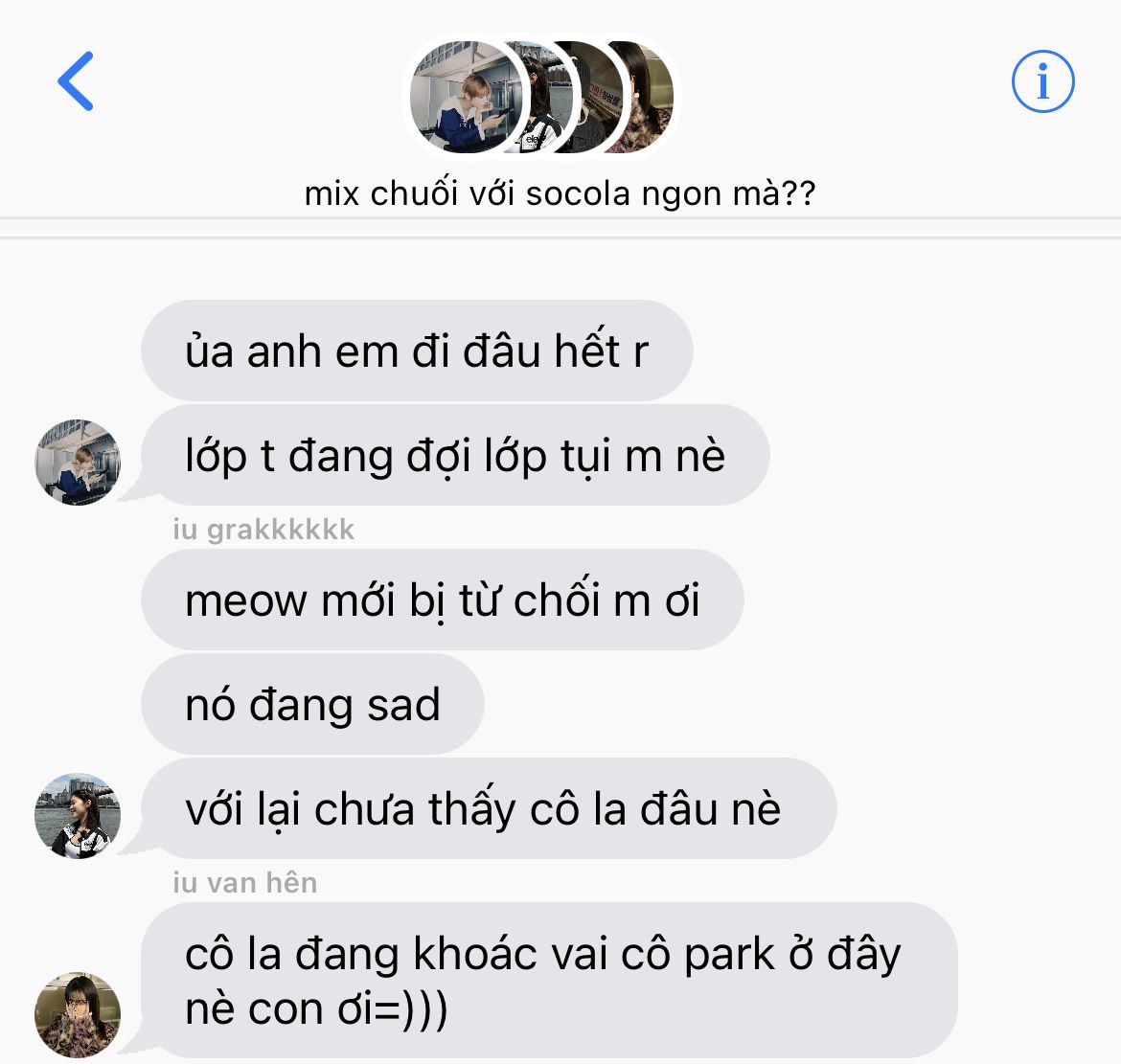Select message 'cô la đang khoác vai cô park'
The image size is (1121, 1064).
point(549,980)
